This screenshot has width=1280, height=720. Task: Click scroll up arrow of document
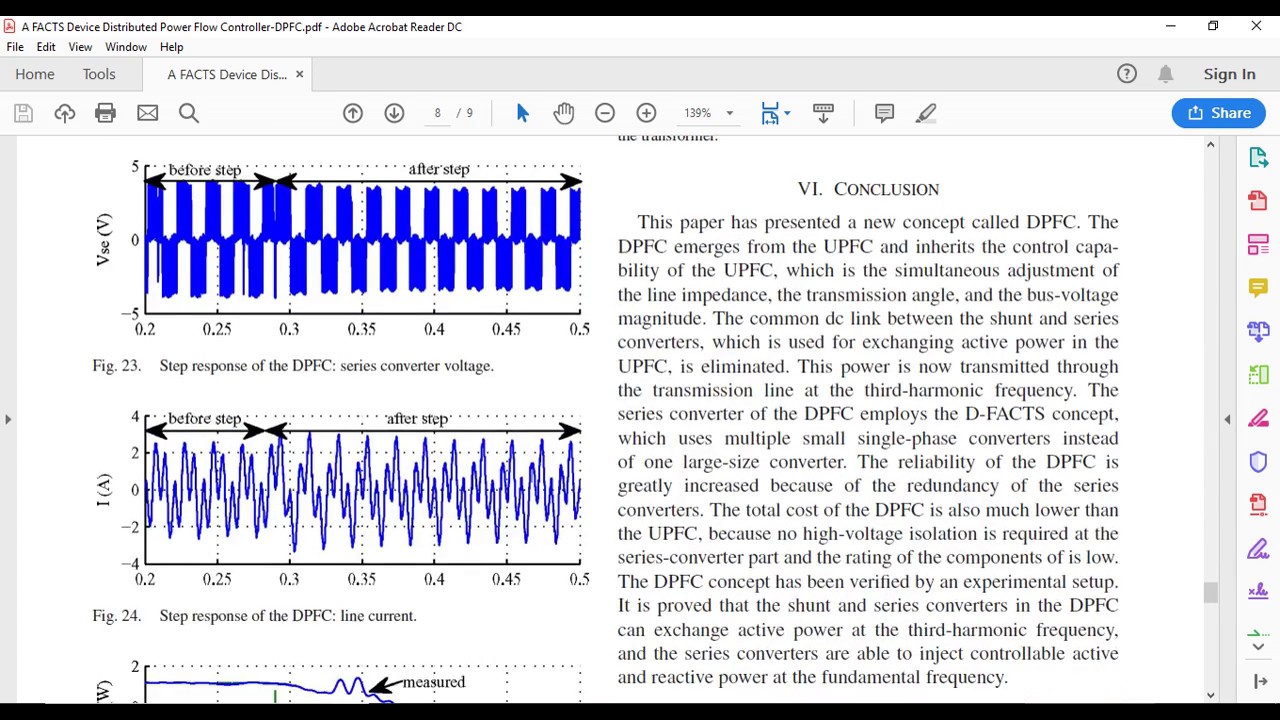1210,146
